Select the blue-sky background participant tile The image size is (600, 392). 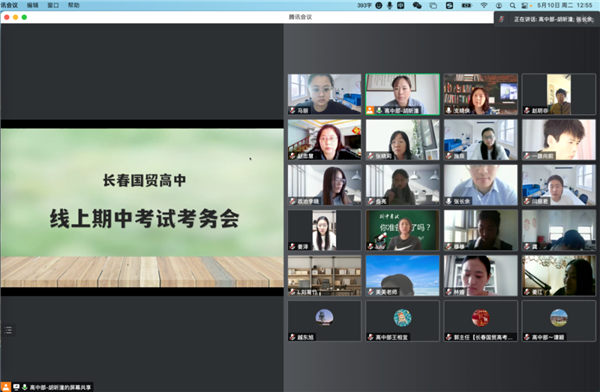point(403,276)
